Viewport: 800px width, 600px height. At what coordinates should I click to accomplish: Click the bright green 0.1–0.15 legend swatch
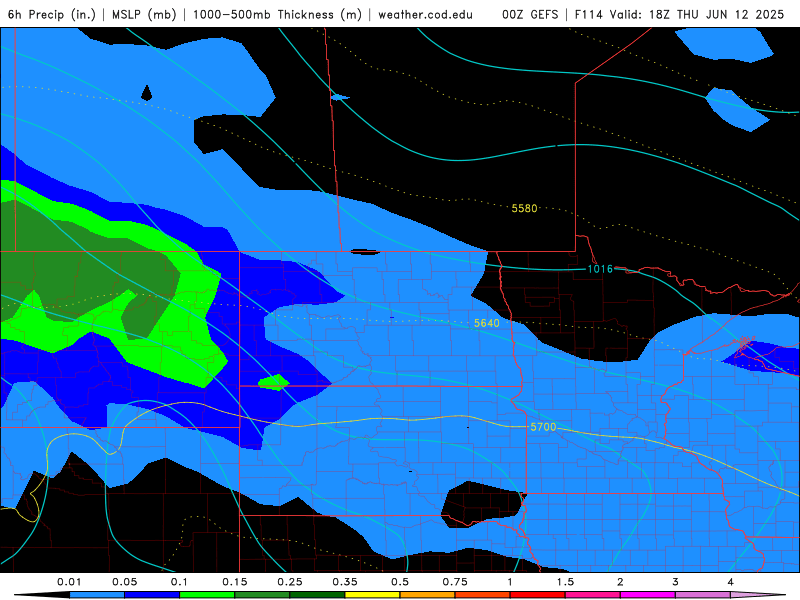[207, 595]
